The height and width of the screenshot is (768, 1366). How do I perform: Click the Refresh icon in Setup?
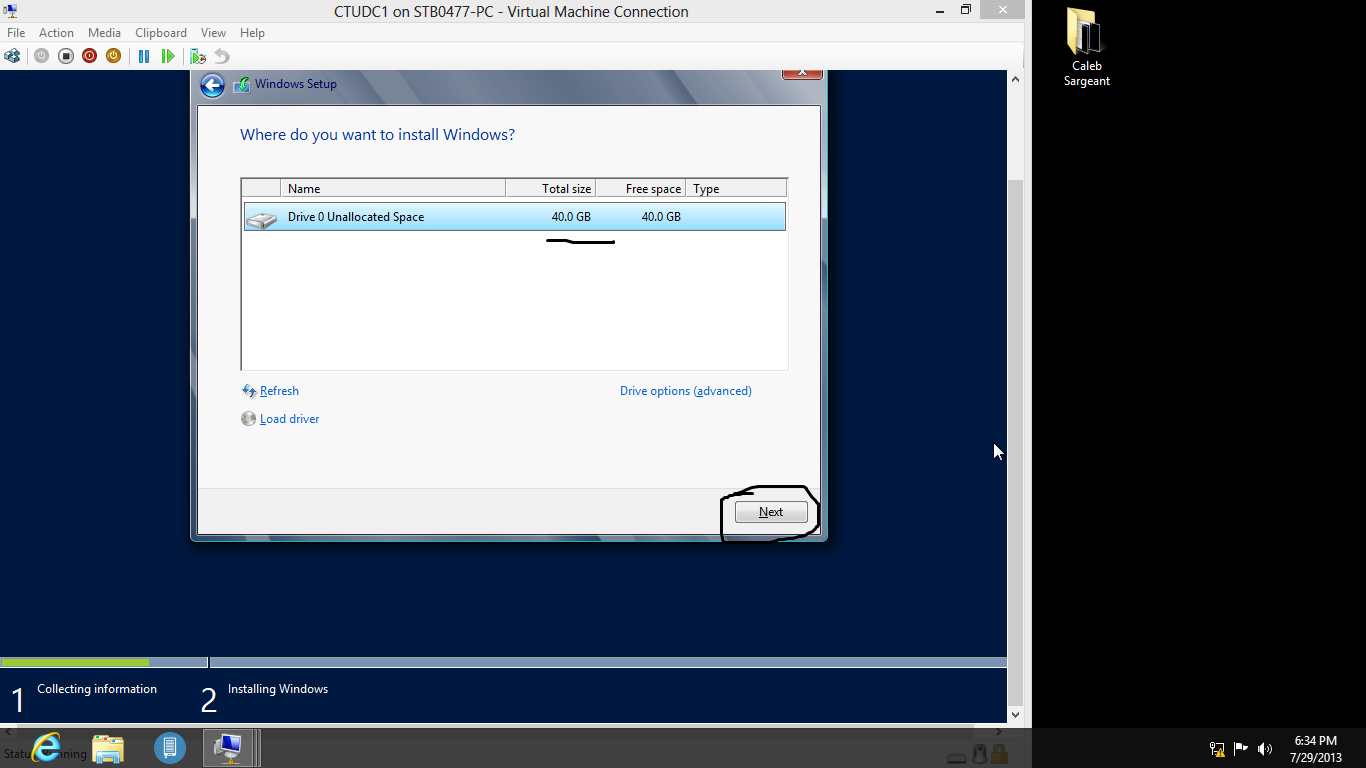[249, 391]
